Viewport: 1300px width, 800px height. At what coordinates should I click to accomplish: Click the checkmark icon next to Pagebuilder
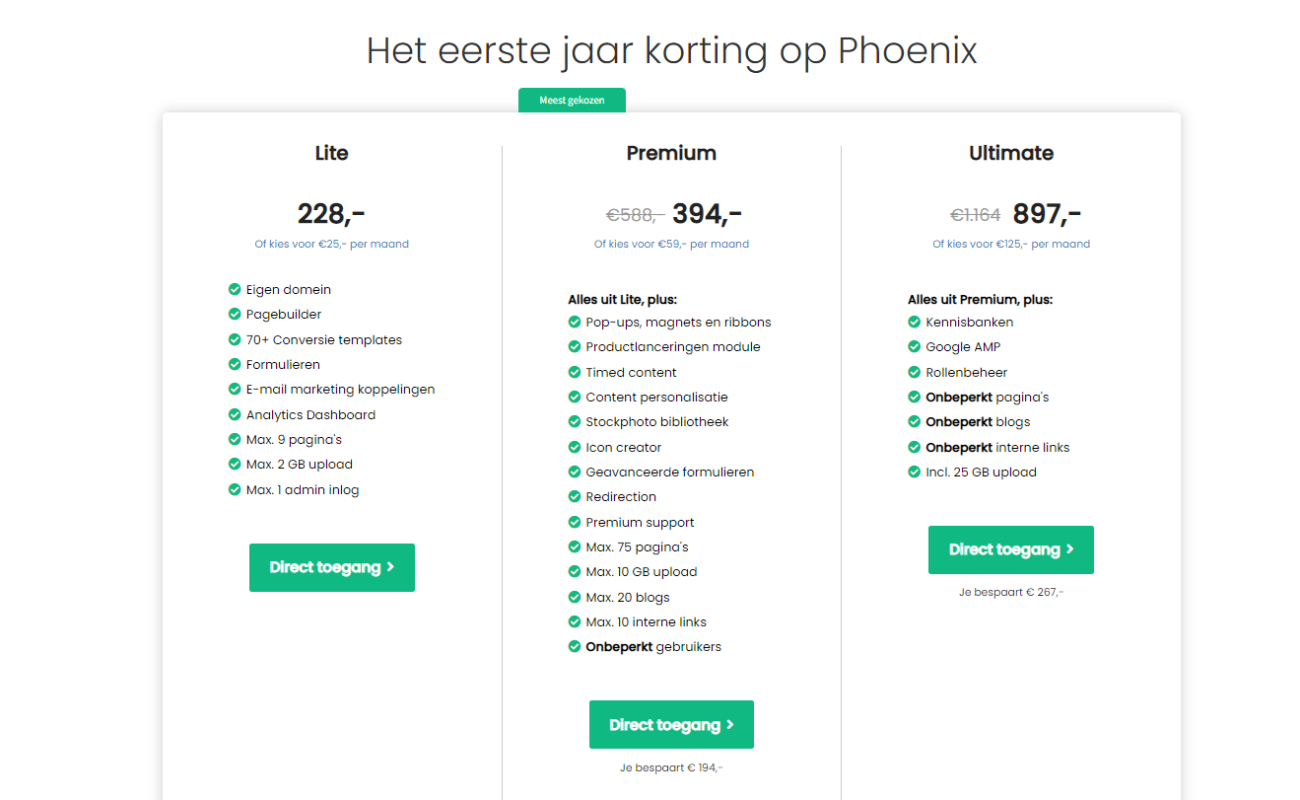pos(234,314)
